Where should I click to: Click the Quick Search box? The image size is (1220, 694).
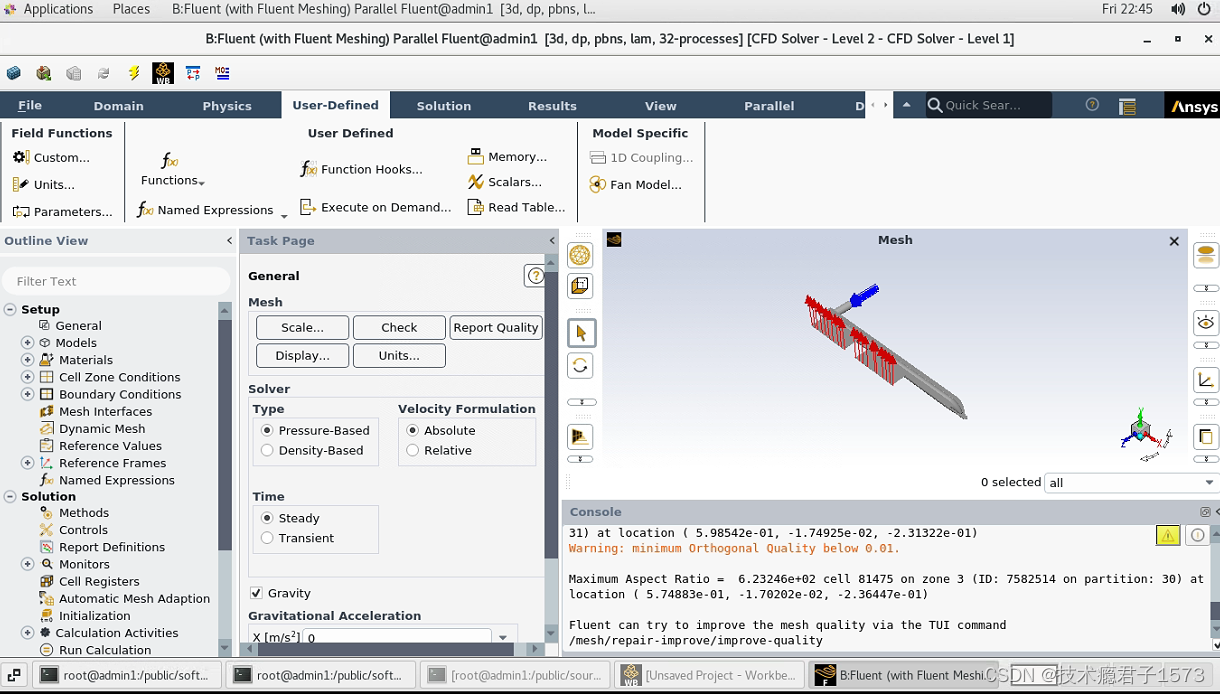pyautogui.click(x=988, y=104)
